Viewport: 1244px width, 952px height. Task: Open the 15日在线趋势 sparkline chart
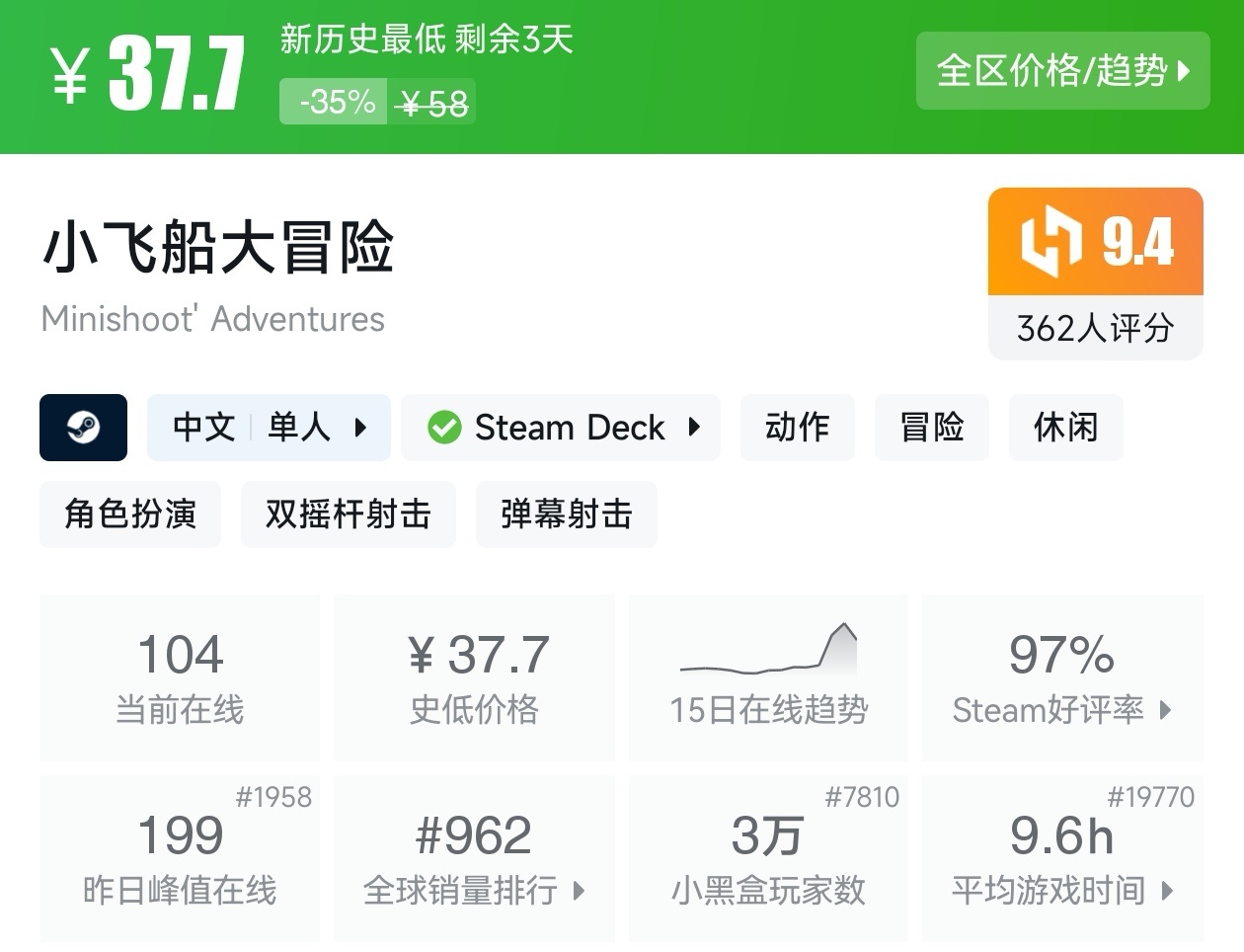point(768,650)
